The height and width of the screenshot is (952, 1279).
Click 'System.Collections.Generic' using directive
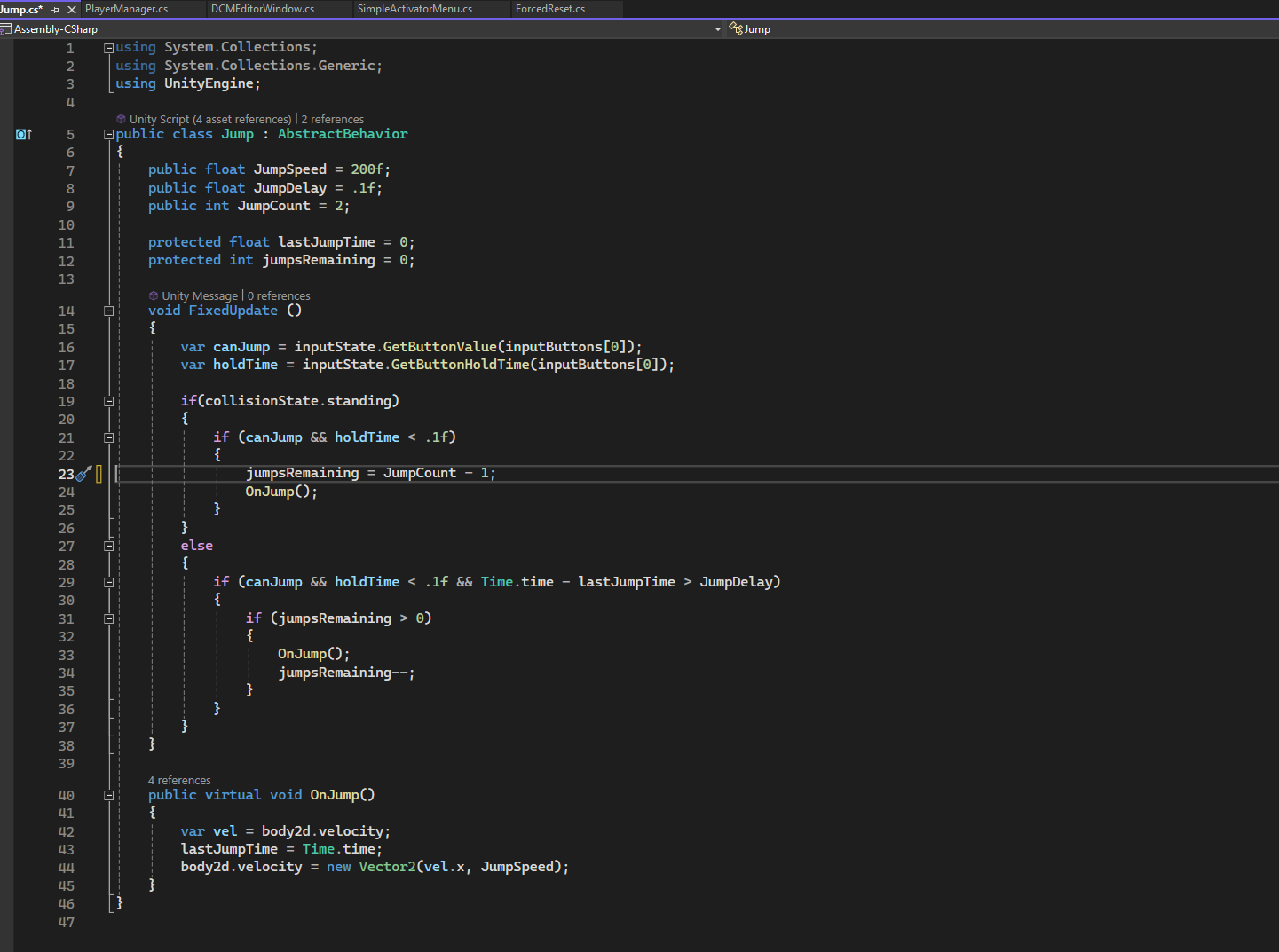click(270, 66)
